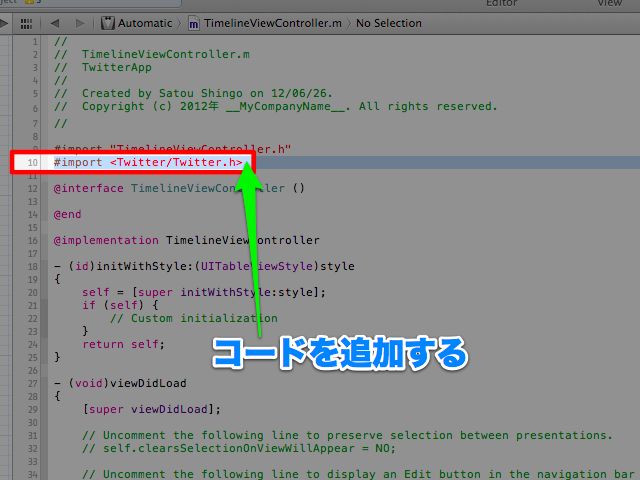Click the 'if (self) {' line
640x480 pixels.
click(x=120, y=305)
